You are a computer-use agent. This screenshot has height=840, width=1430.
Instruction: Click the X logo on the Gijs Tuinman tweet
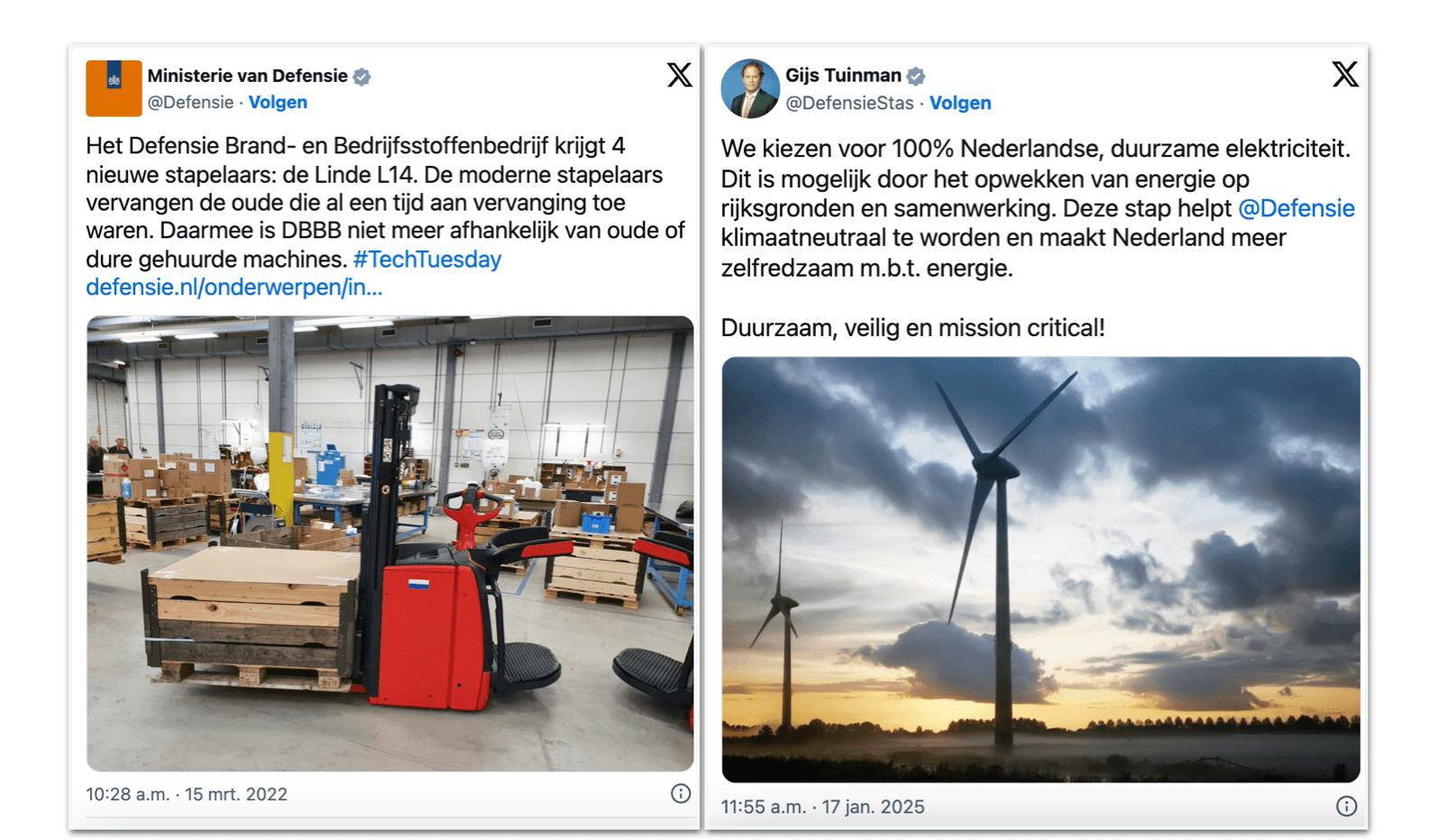1344,74
